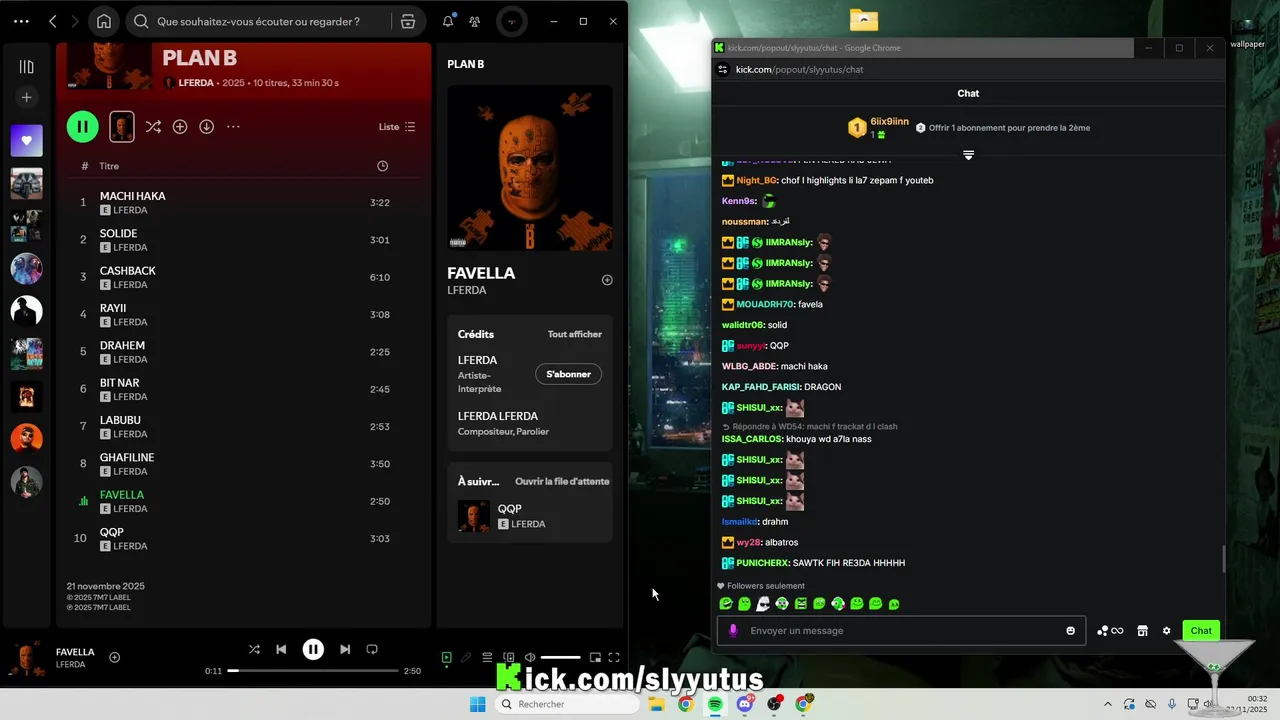Screen dimensions: 1280x720
Task: Toggle shuffle in the bottom player bar
Action: 254,649
